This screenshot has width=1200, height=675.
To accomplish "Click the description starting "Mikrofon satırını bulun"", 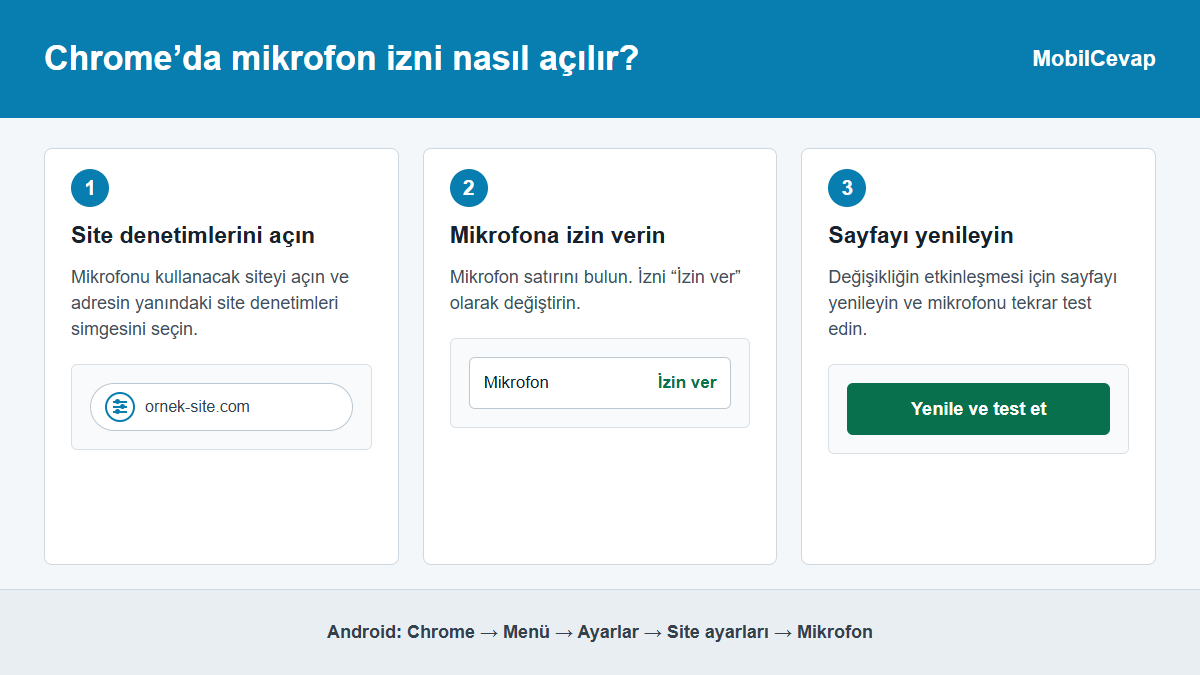I will pos(595,290).
